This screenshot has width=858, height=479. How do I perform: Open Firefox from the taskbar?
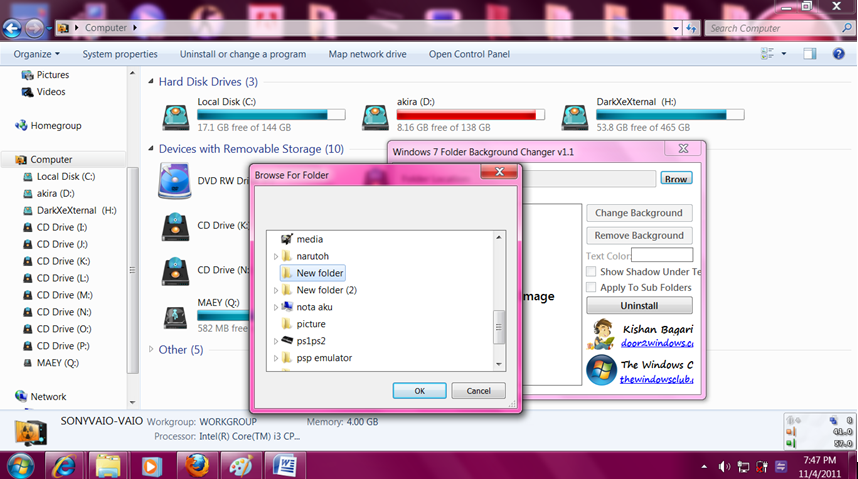196,466
